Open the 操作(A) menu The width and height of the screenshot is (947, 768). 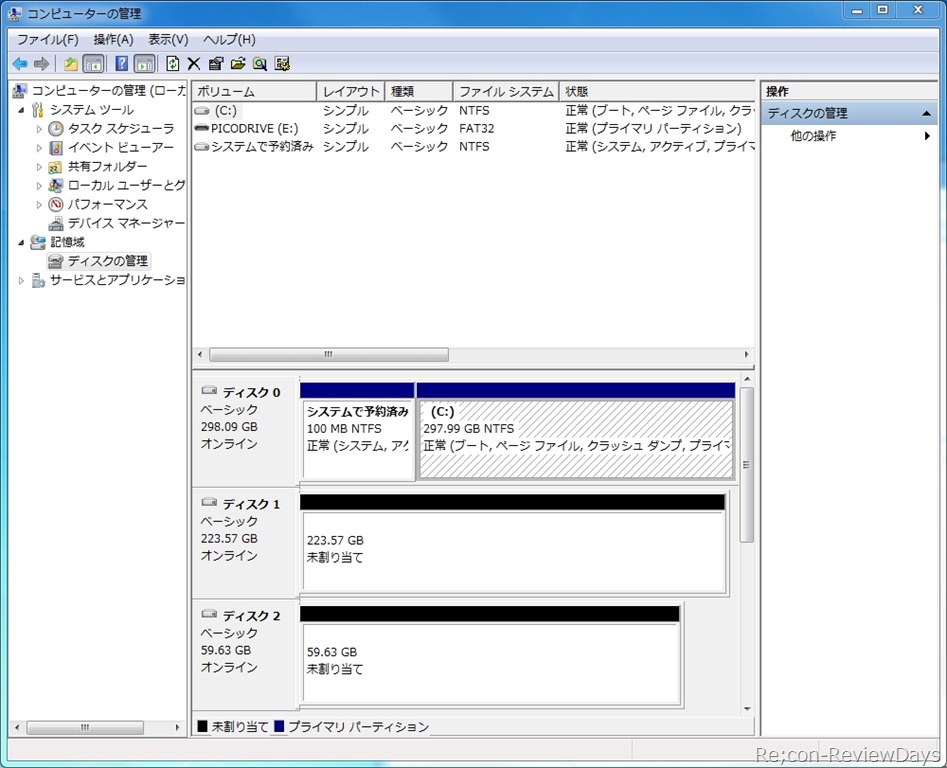pos(113,39)
